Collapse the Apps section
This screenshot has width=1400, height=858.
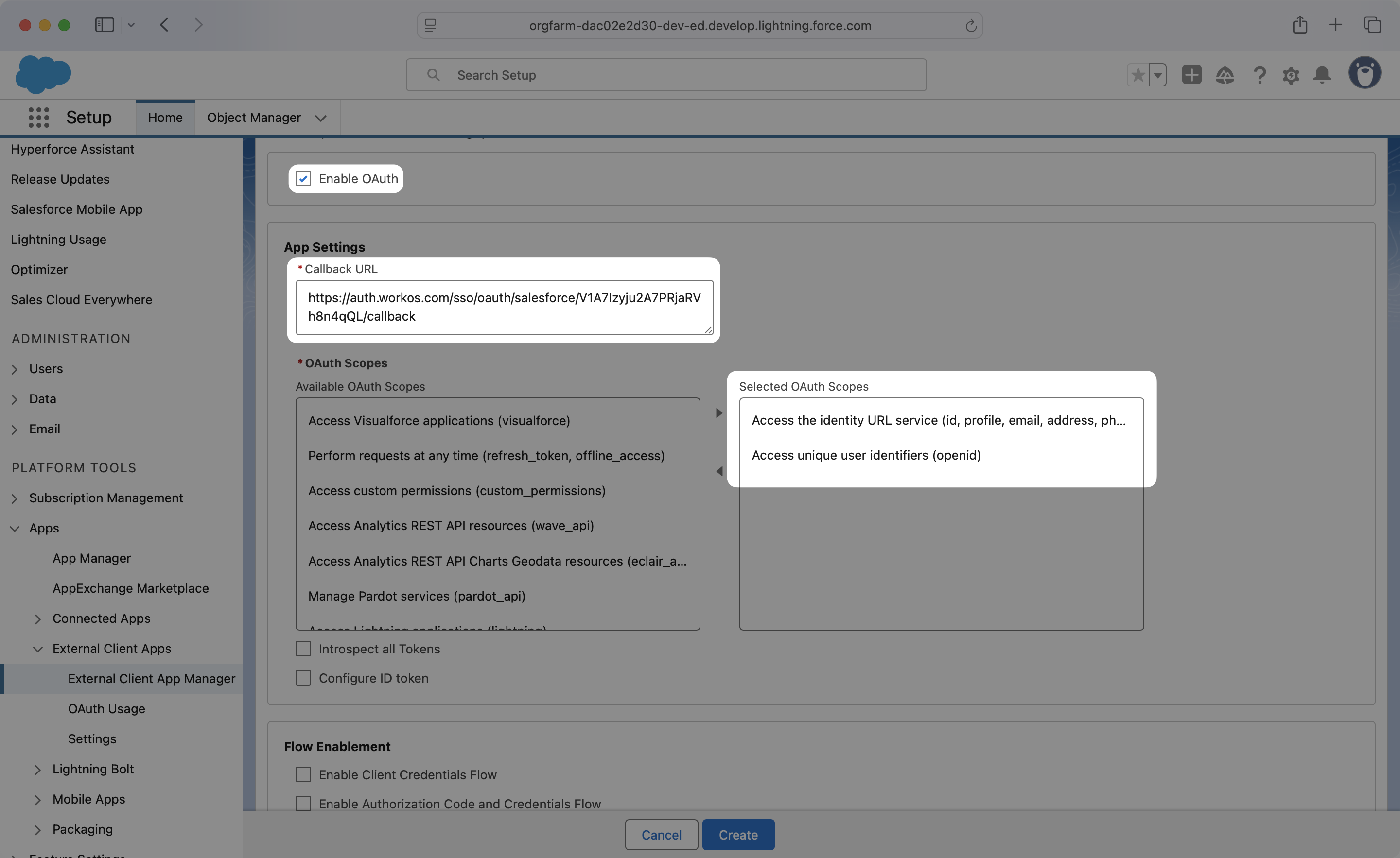[x=16, y=528]
